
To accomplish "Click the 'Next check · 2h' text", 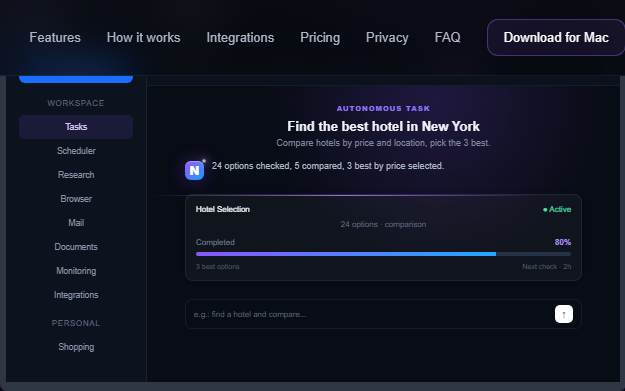I will (546, 267).
